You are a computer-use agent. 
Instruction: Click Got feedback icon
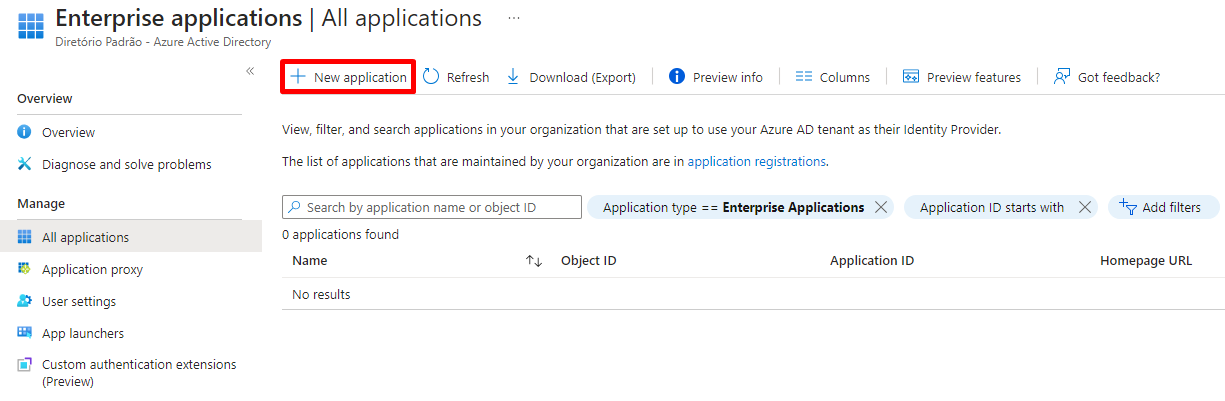click(x=1063, y=77)
